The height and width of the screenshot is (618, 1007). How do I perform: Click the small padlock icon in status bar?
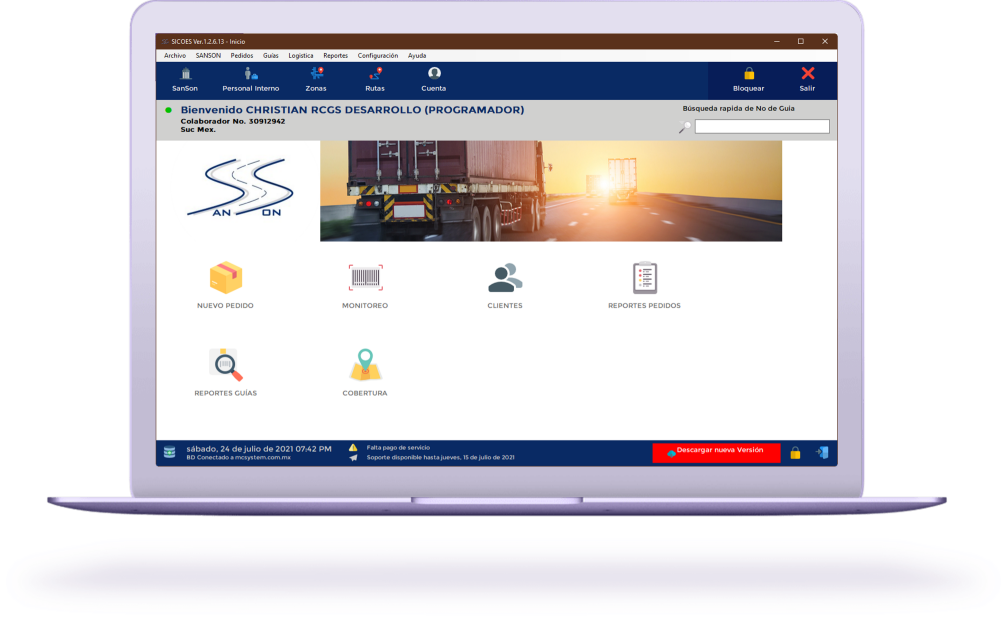(x=795, y=453)
